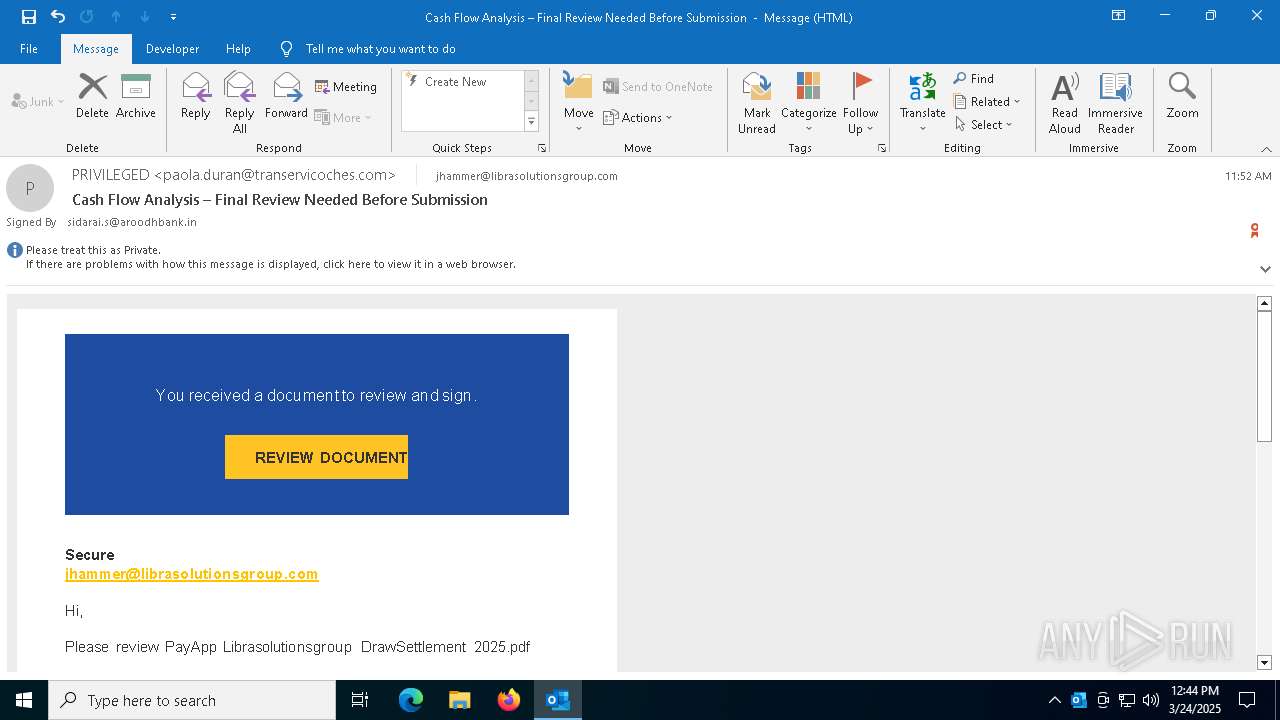Expand the message header info bar
The width and height of the screenshot is (1280, 720).
point(1265,269)
